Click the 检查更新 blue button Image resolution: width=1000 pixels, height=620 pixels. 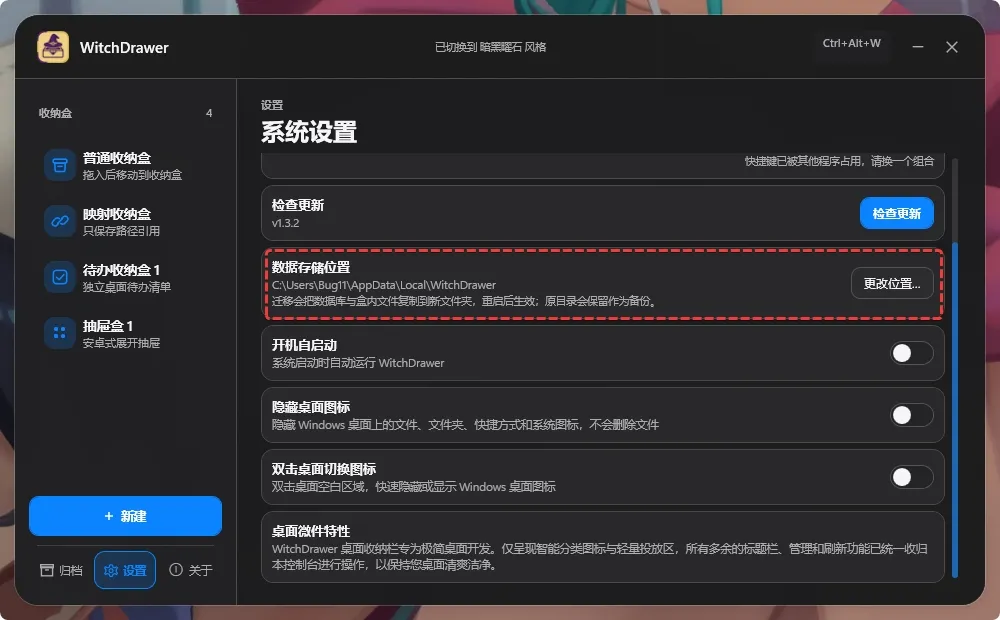click(897, 213)
